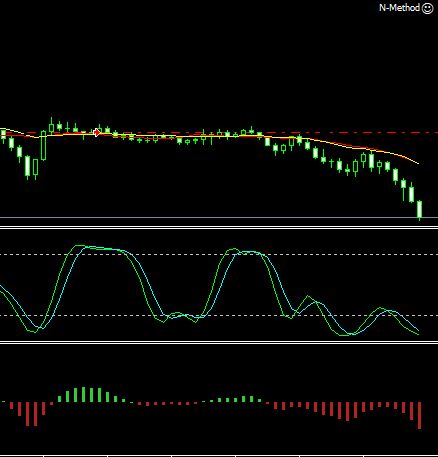438x457 pixels.
Task: Click the last candlestick at chart bottom
Action: pos(419,209)
